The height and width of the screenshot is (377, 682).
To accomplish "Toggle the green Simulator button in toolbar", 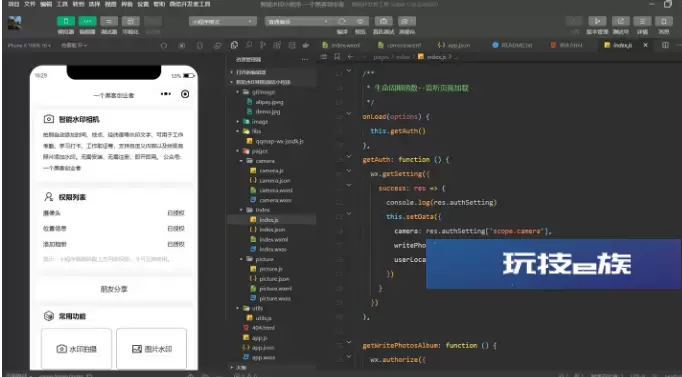I will pos(66,21).
